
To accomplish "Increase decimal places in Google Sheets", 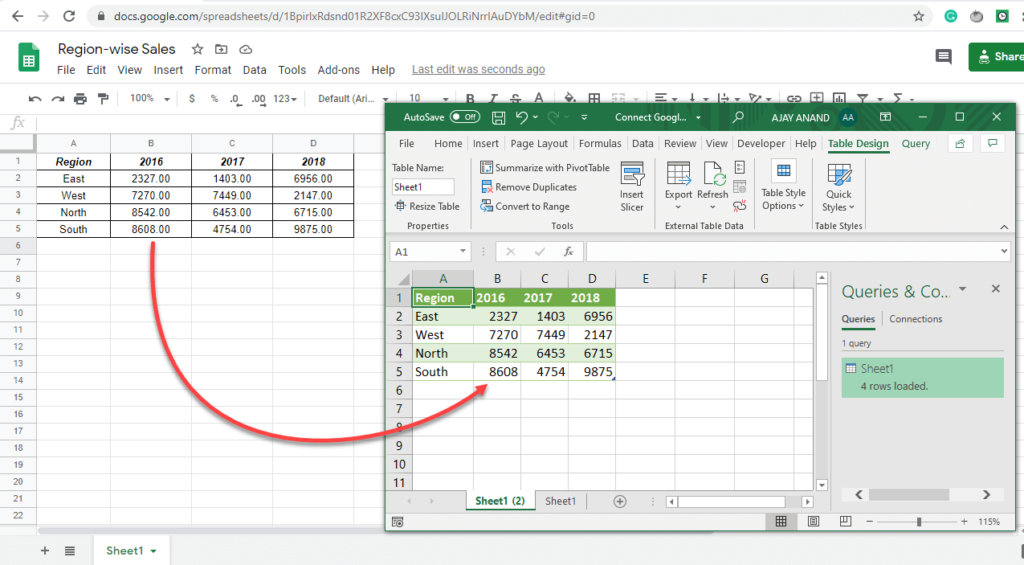I will coord(259,99).
